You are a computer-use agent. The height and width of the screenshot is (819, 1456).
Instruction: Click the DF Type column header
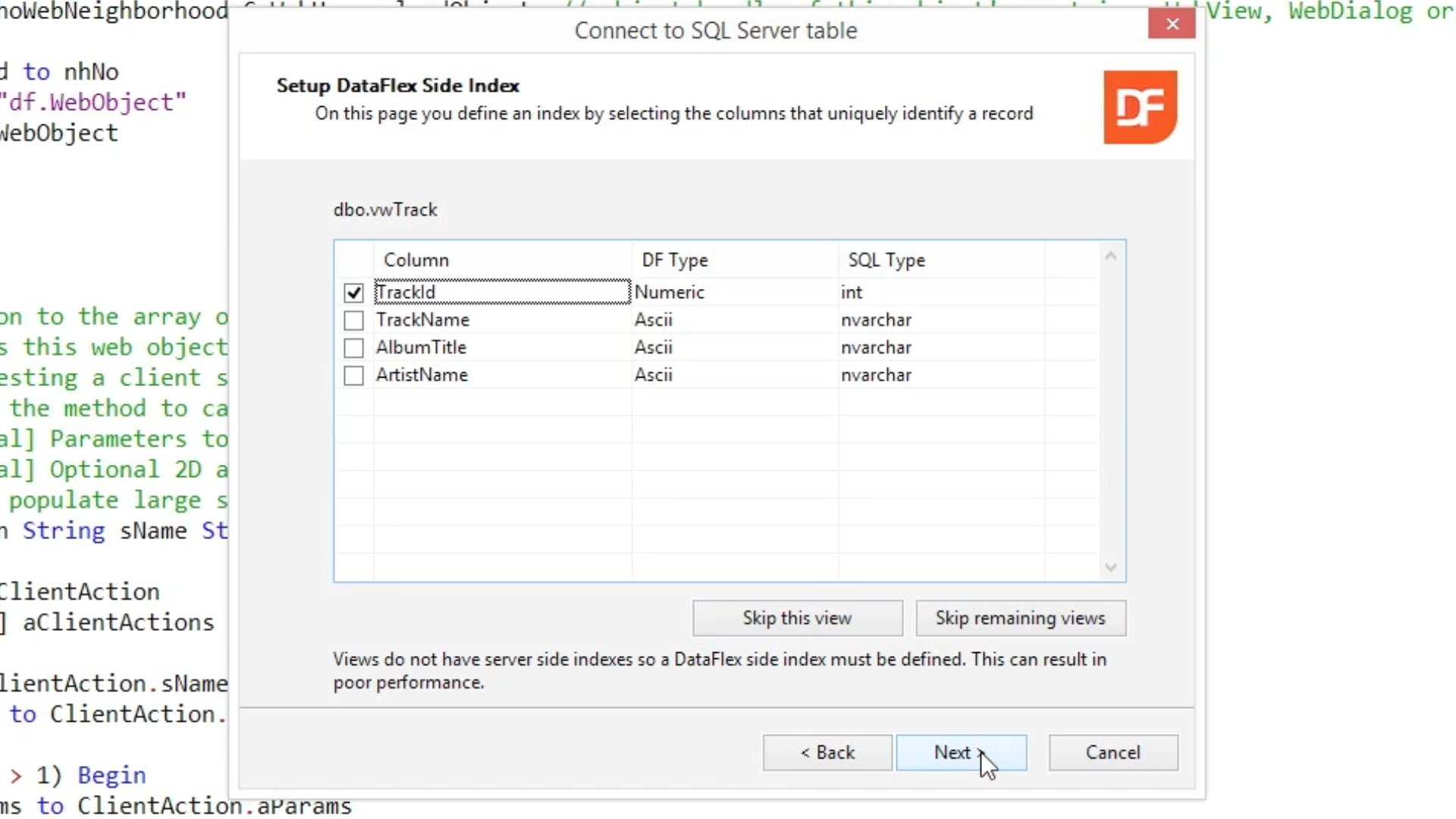674,260
